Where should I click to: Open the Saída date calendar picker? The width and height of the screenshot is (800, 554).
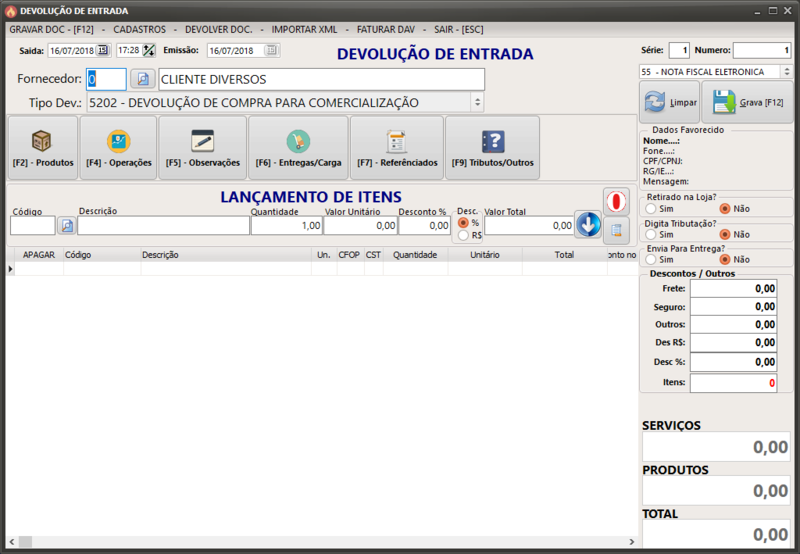(x=103, y=50)
